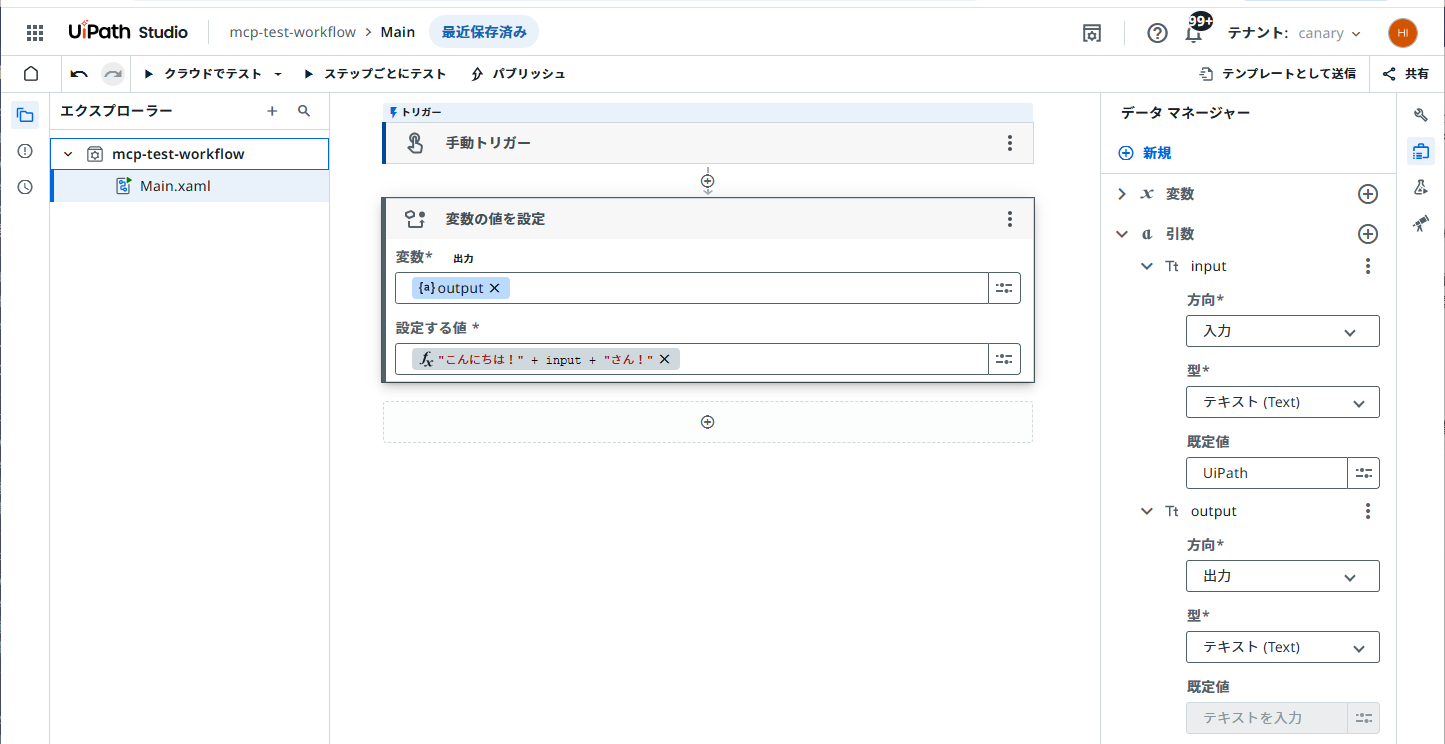Click mcp-test-workflow breadcrumb link
The width and height of the screenshot is (1445, 744).
coord(292,32)
